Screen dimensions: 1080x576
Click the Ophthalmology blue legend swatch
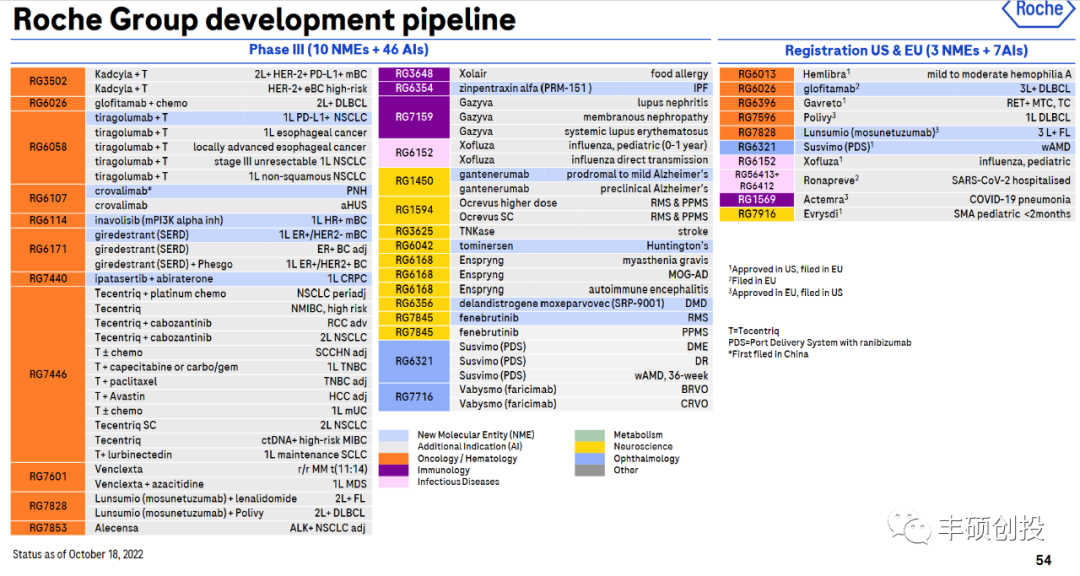590,459
